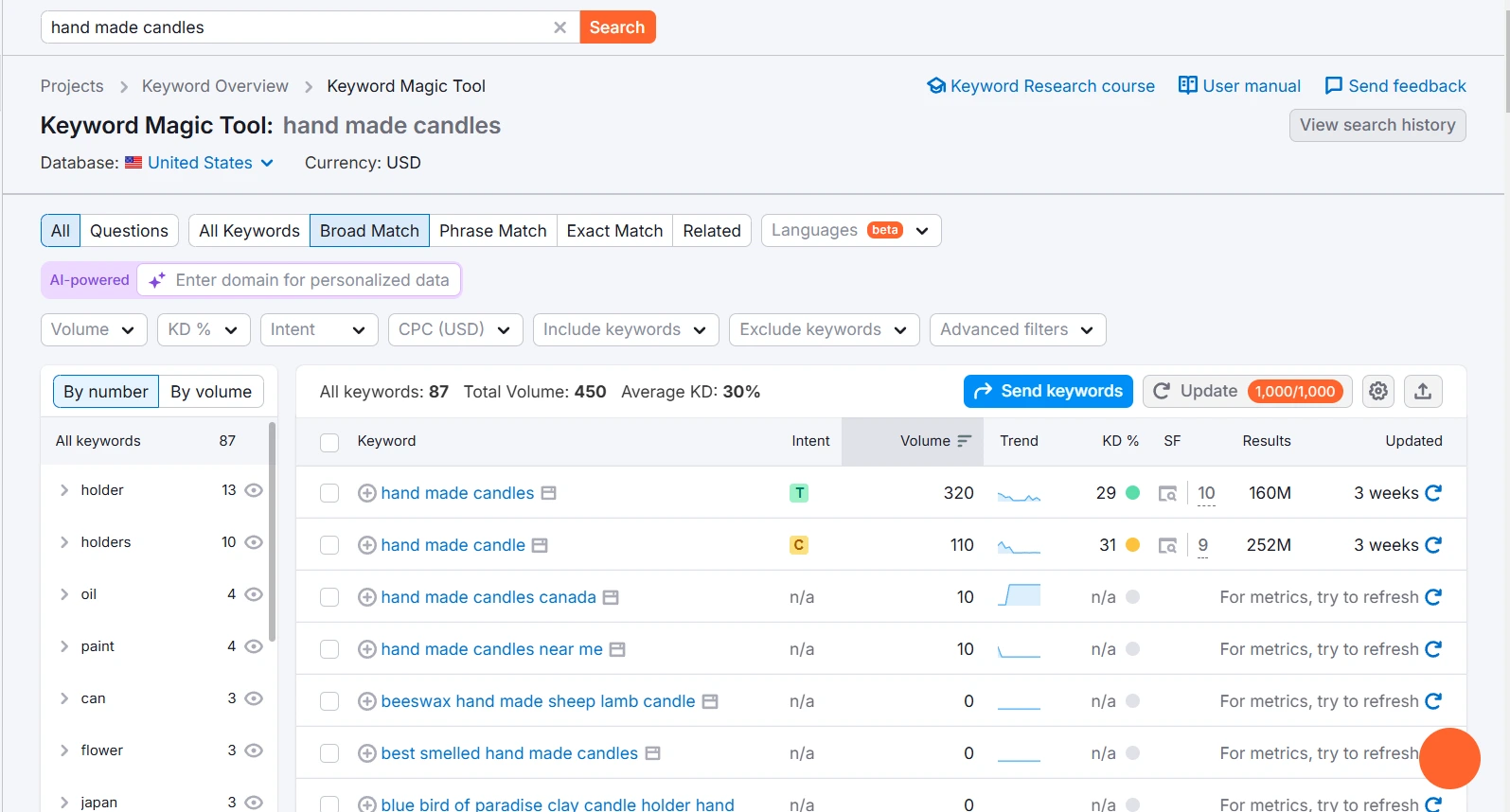Open View search history

pyautogui.click(x=1377, y=125)
